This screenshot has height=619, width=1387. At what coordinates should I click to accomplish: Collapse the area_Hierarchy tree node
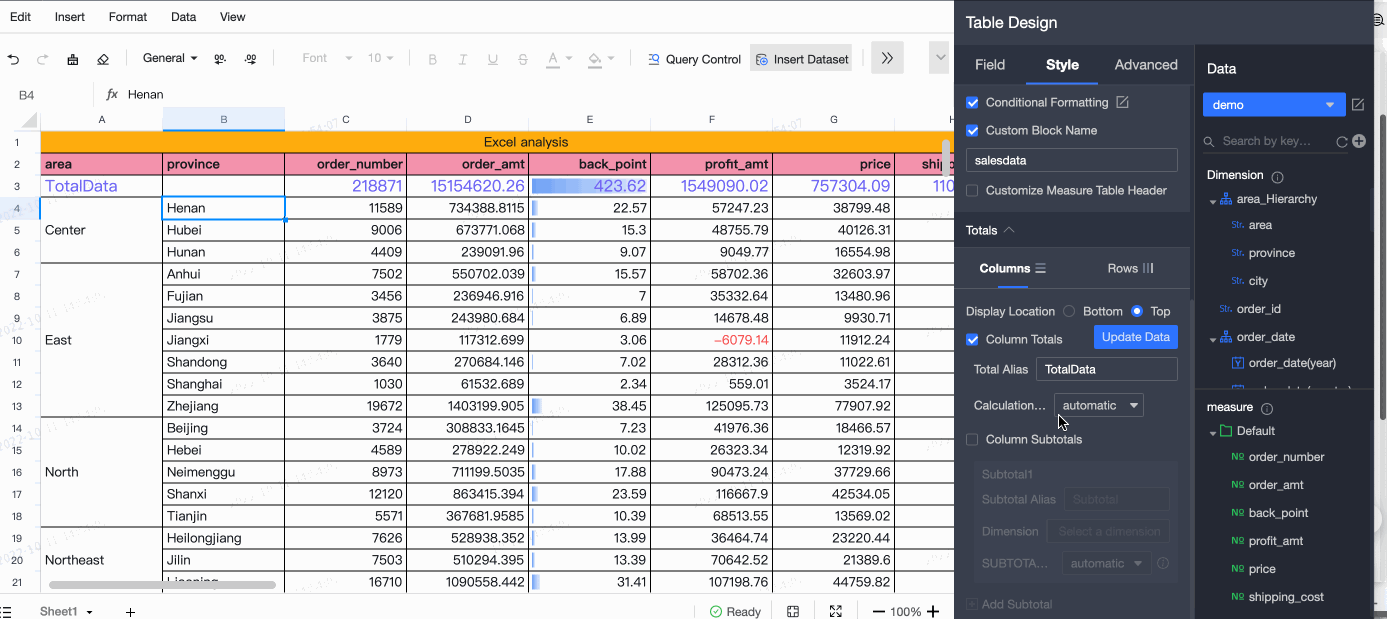[x=1213, y=201]
